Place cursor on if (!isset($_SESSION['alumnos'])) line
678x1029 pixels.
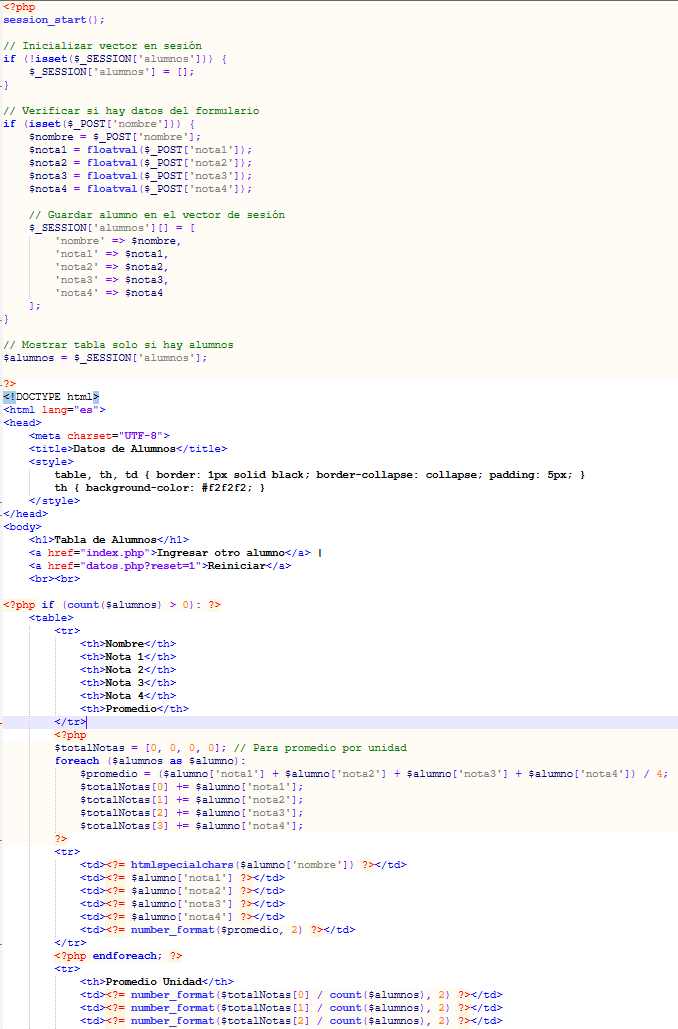click(x=115, y=58)
